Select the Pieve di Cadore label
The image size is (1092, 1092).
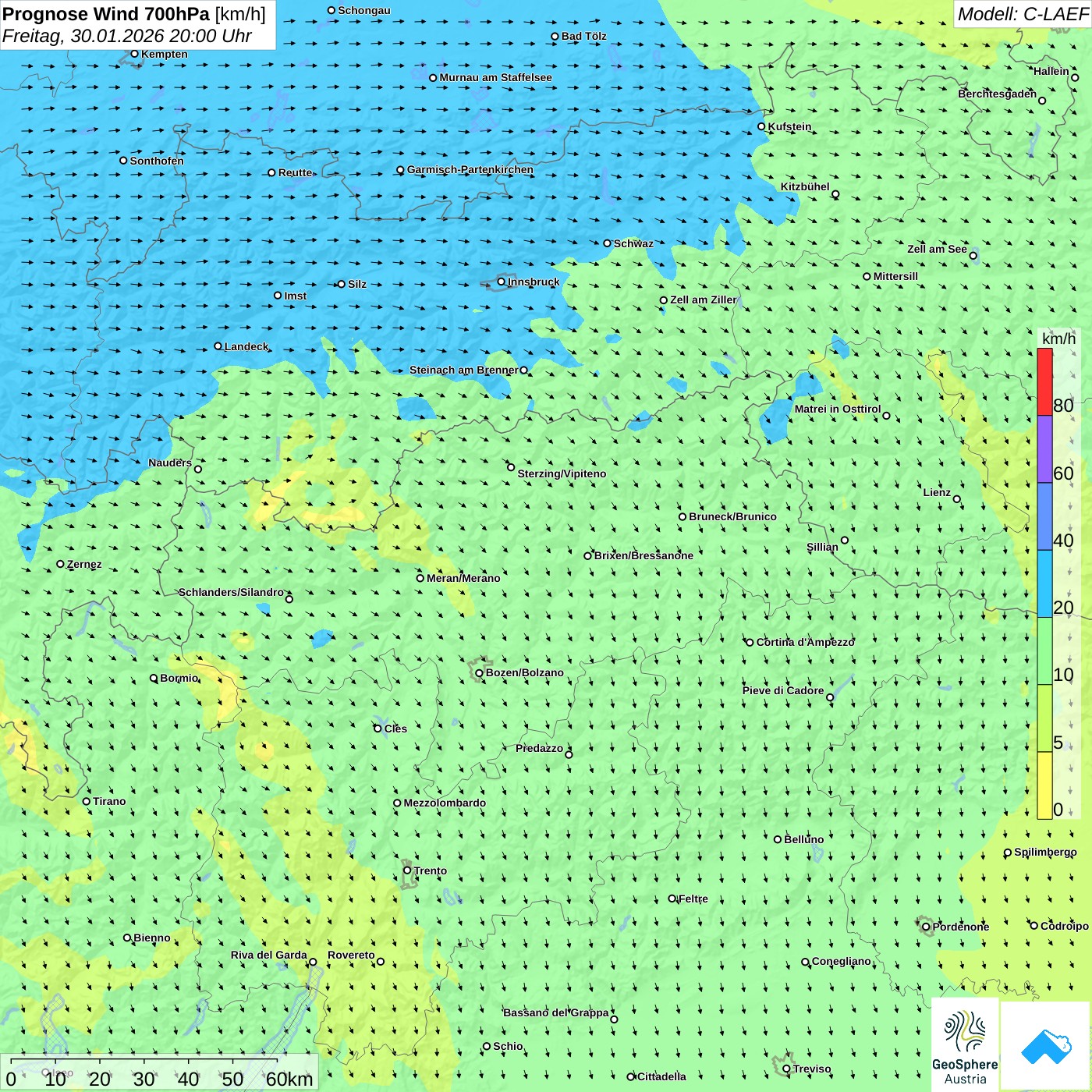783,690
